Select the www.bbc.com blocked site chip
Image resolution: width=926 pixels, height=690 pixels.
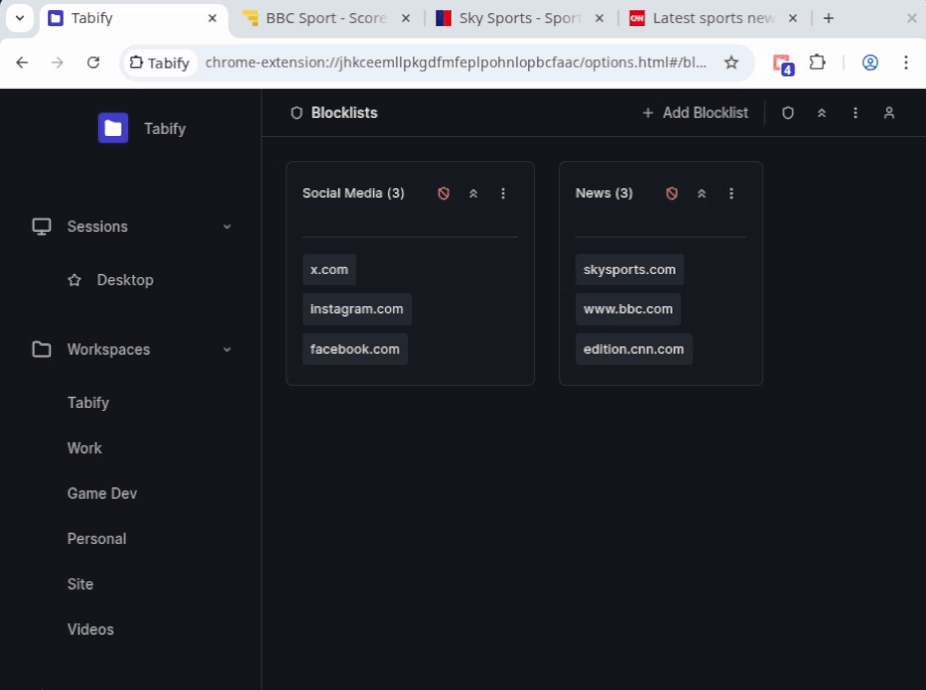tap(628, 309)
